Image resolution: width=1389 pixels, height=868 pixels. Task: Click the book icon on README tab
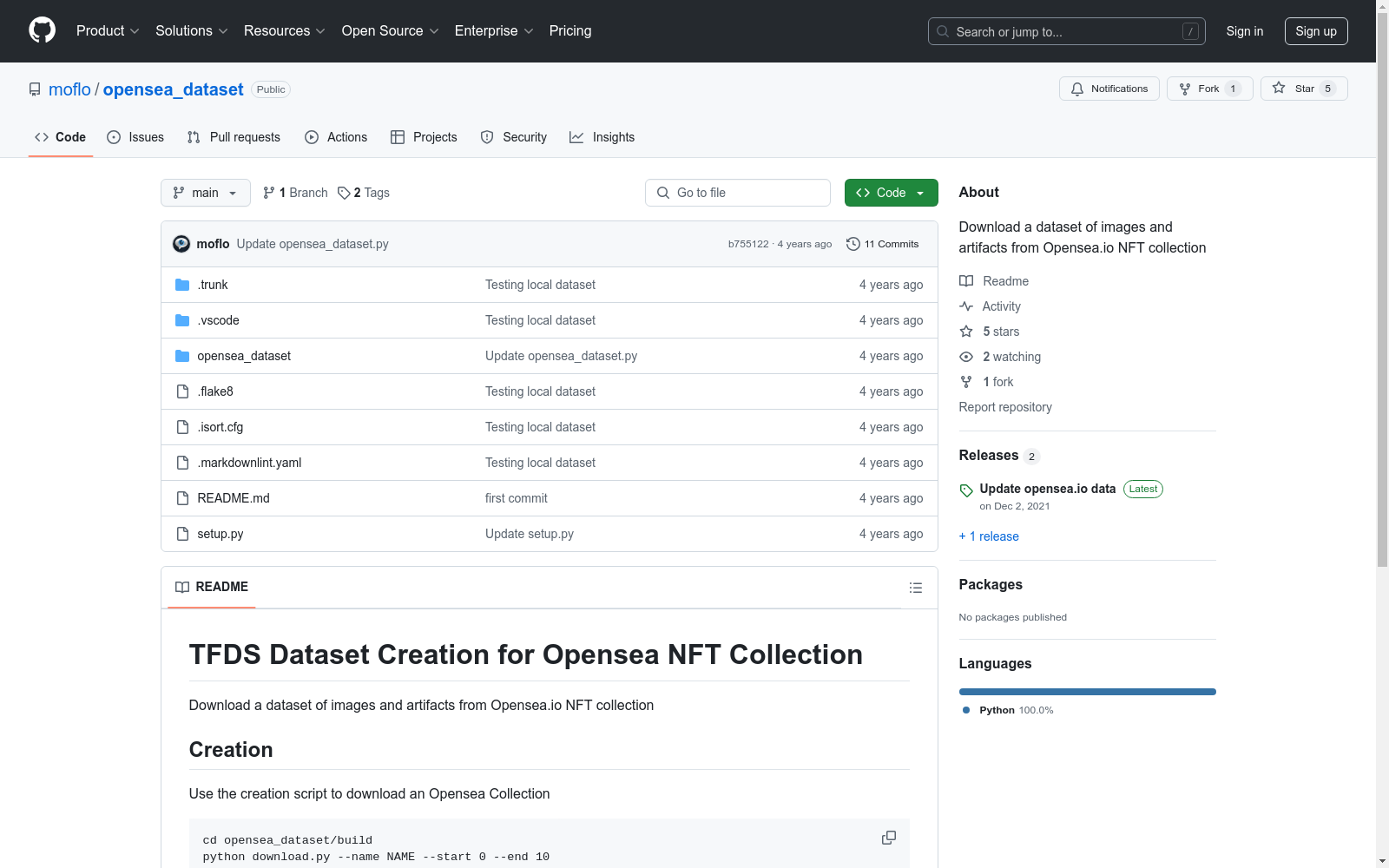coord(182,587)
